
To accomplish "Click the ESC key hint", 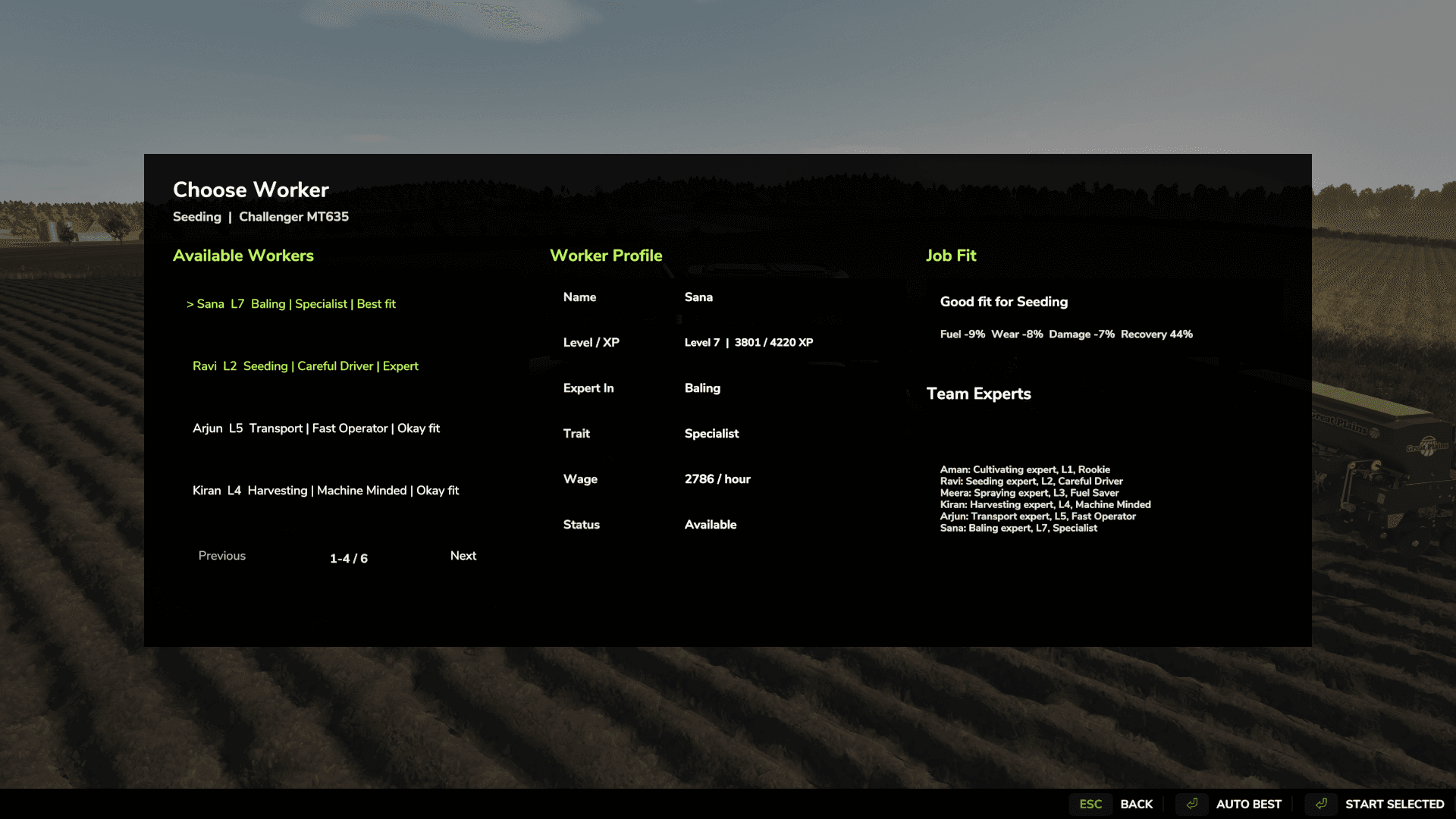I will [1090, 804].
